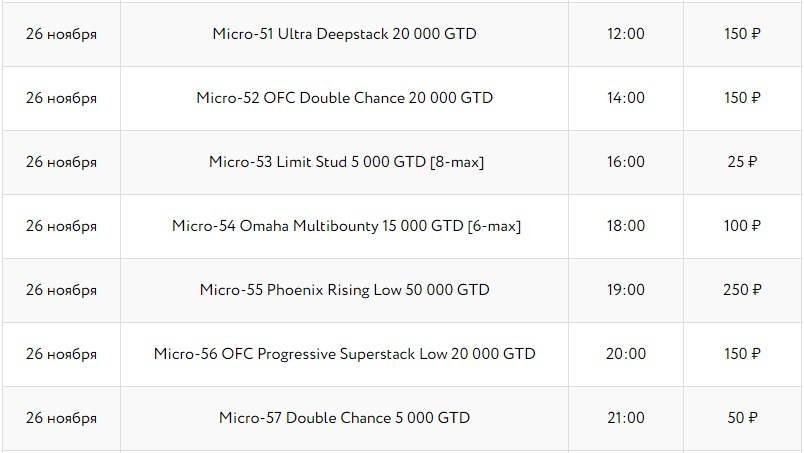
Task: Click the 21:00 start time cell
Action: coord(625,418)
